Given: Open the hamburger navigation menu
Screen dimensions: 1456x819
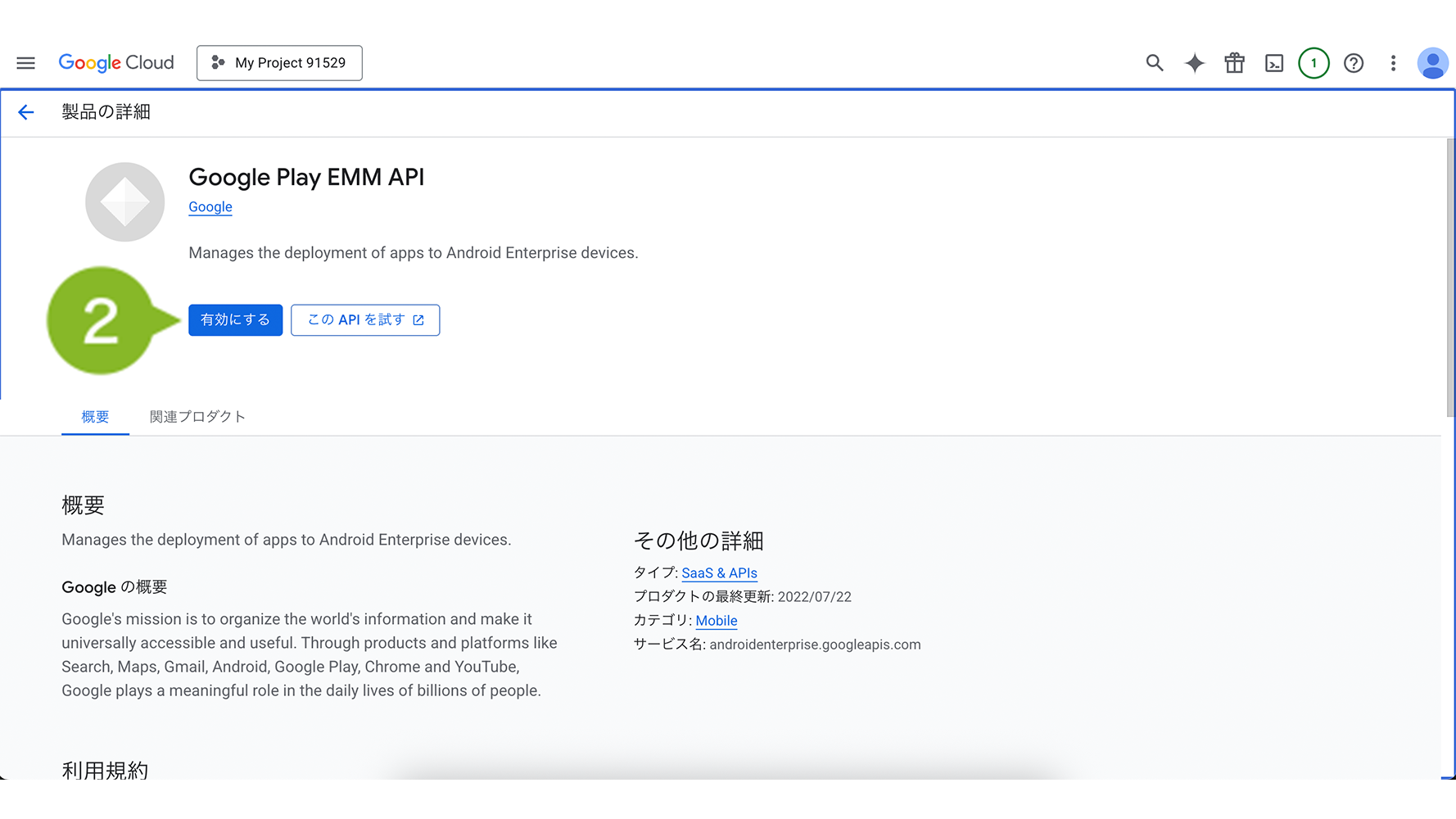Looking at the screenshot, I should click(x=25, y=63).
